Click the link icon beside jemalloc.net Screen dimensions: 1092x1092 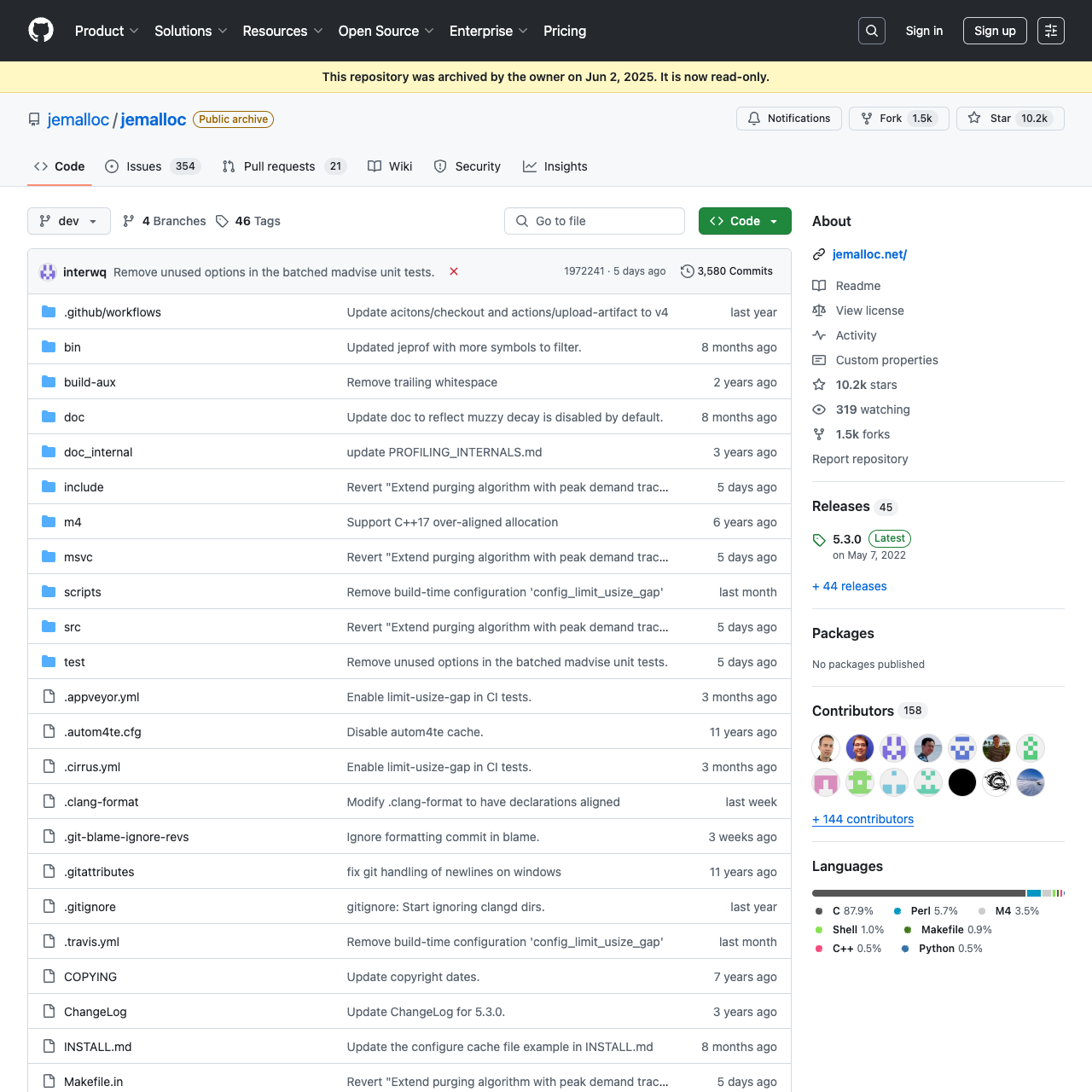[x=819, y=254]
